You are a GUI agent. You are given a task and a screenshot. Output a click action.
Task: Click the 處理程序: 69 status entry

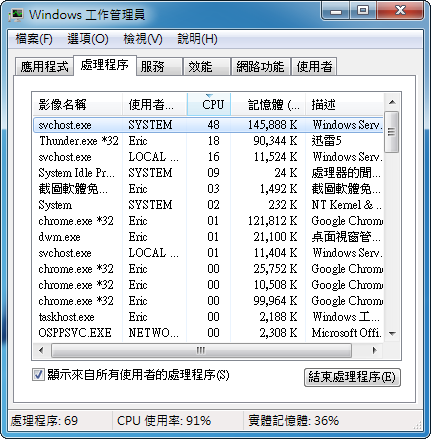click(x=44, y=421)
